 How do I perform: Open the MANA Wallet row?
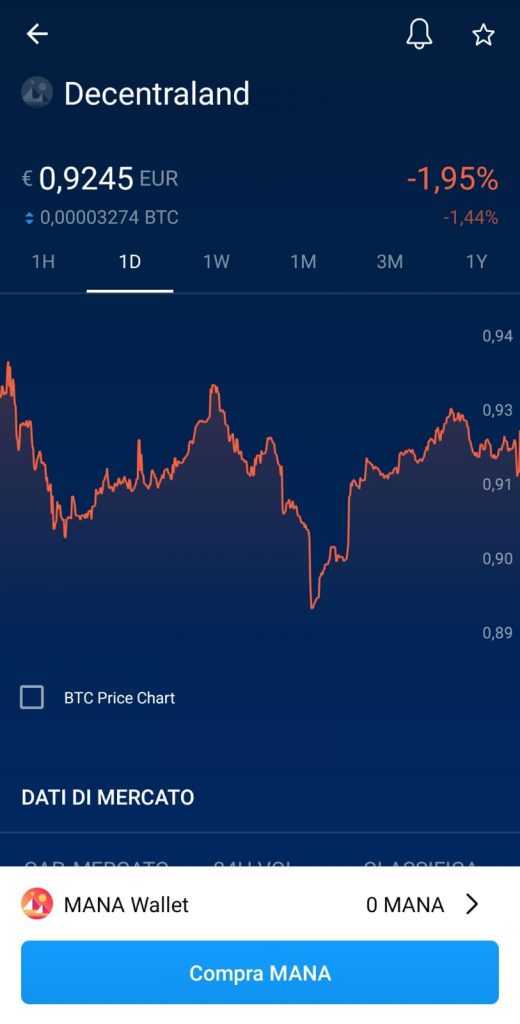(x=260, y=904)
